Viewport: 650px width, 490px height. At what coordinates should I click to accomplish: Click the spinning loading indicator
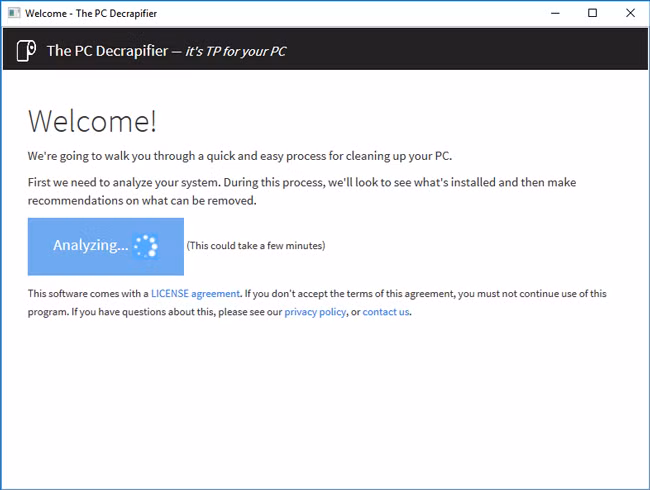pyautogui.click(x=146, y=246)
